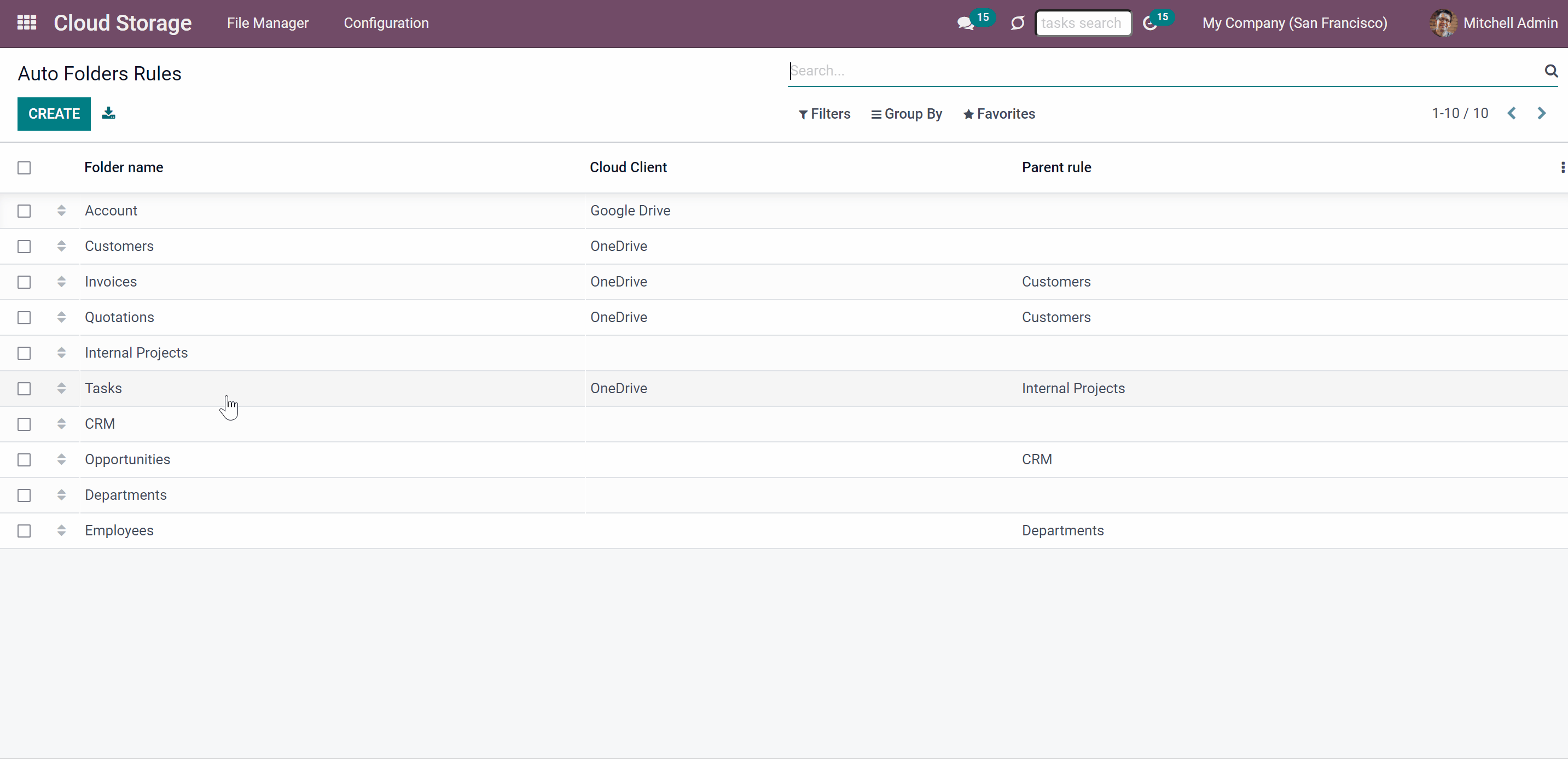
Task: Grab the Account row sort handle
Action: pyautogui.click(x=61, y=211)
